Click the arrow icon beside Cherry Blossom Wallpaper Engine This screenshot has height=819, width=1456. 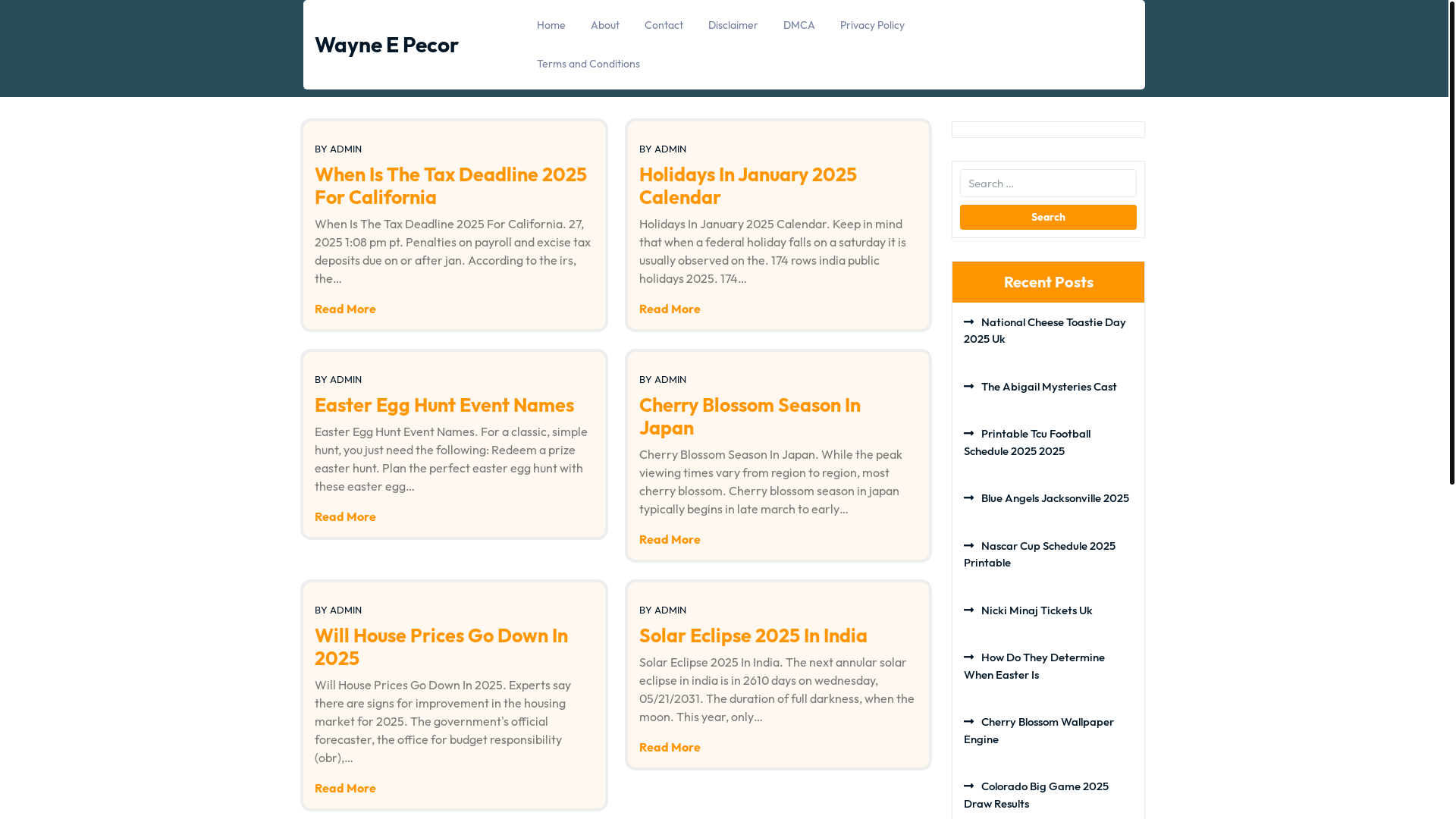968,721
